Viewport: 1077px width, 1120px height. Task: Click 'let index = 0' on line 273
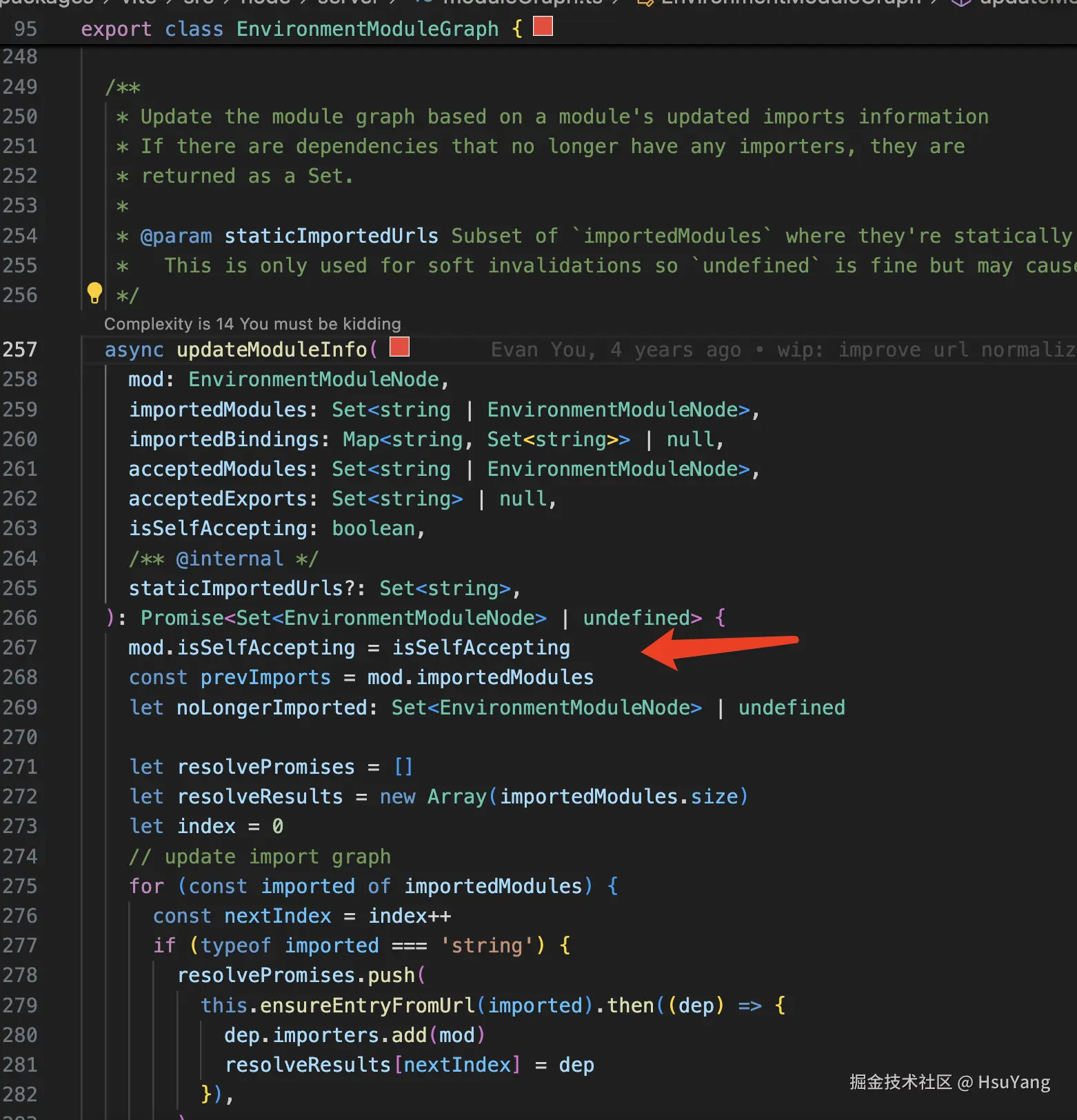pos(206,826)
